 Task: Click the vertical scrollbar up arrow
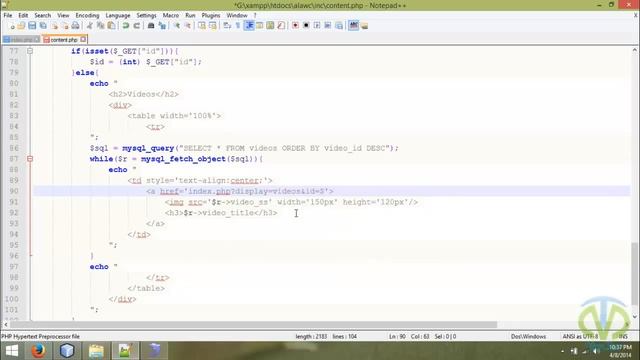[x=635, y=50]
